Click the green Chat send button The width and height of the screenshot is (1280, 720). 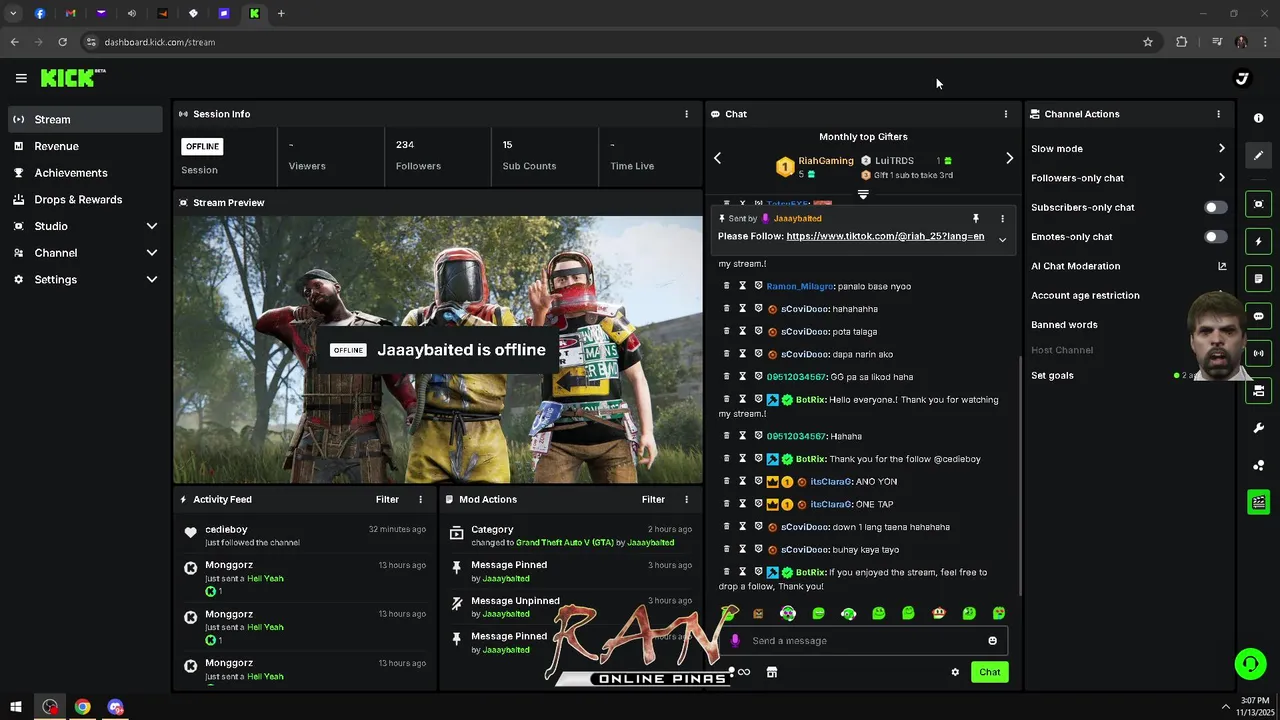point(989,672)
